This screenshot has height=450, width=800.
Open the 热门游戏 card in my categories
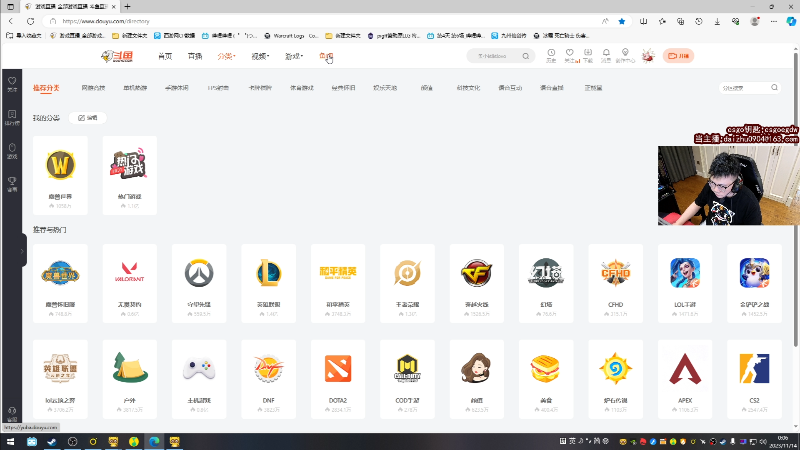(130, 175)
